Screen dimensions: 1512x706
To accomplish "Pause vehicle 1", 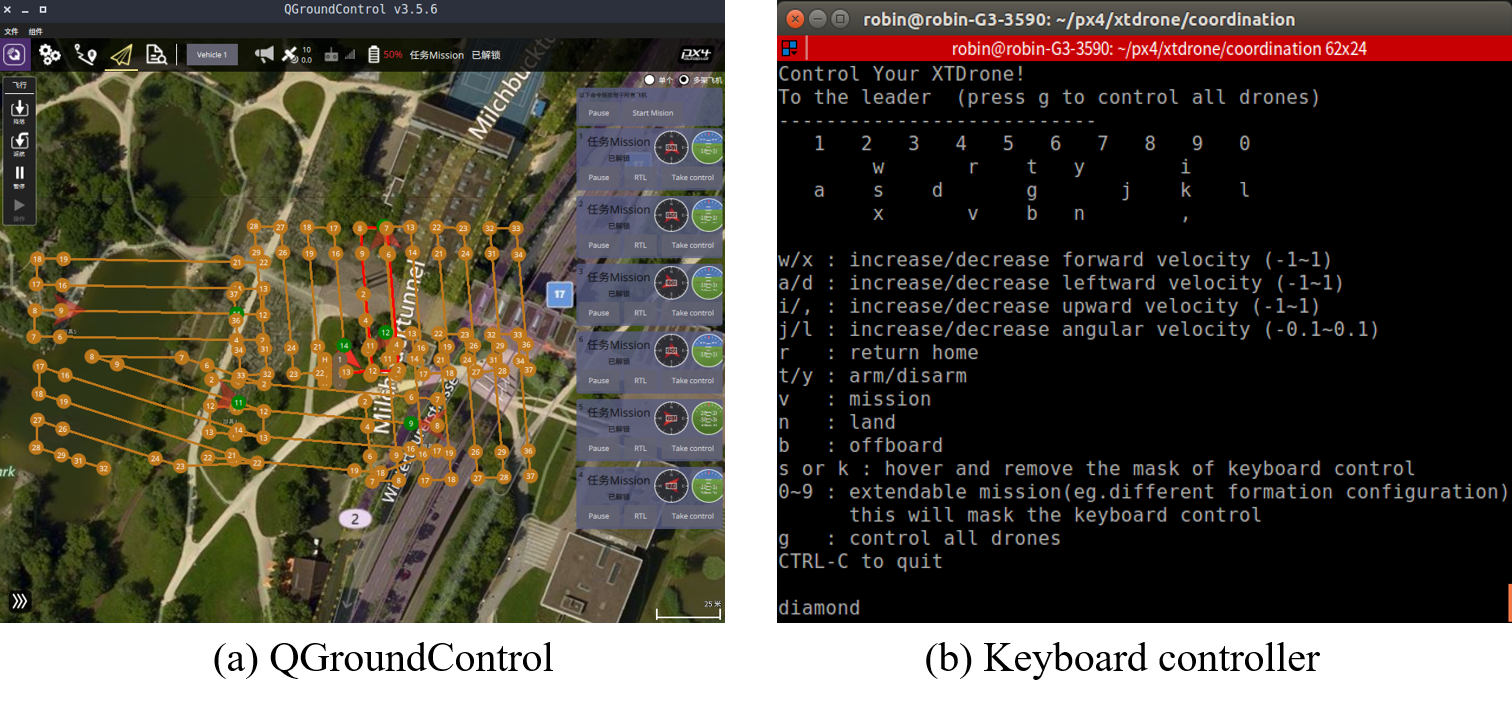I will point(598,177).
